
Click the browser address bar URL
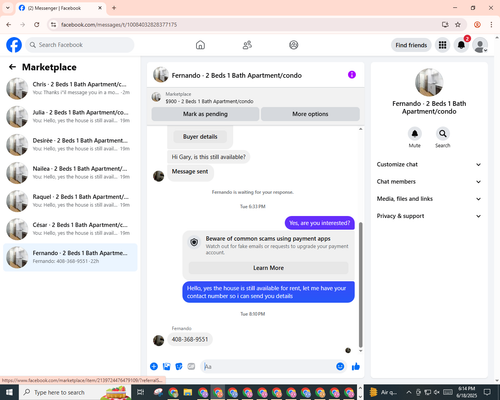119,25
